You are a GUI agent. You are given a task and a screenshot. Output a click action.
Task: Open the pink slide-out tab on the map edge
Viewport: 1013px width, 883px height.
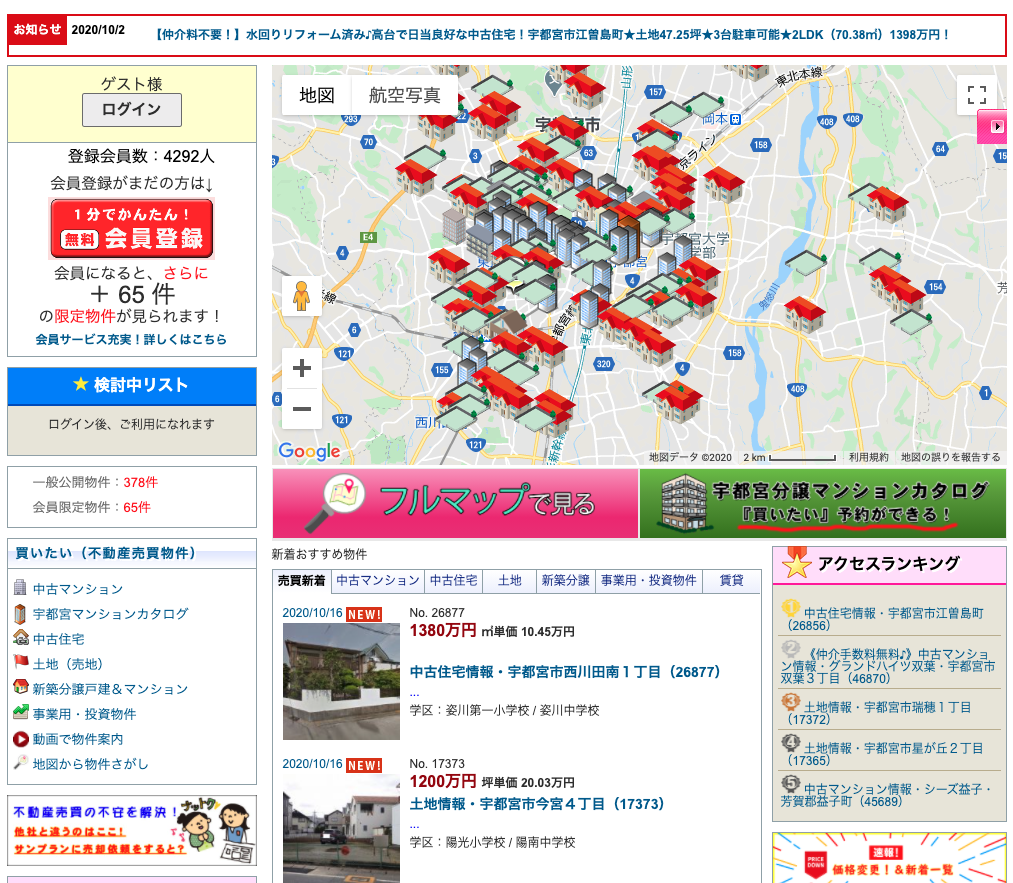coord(997,127)
